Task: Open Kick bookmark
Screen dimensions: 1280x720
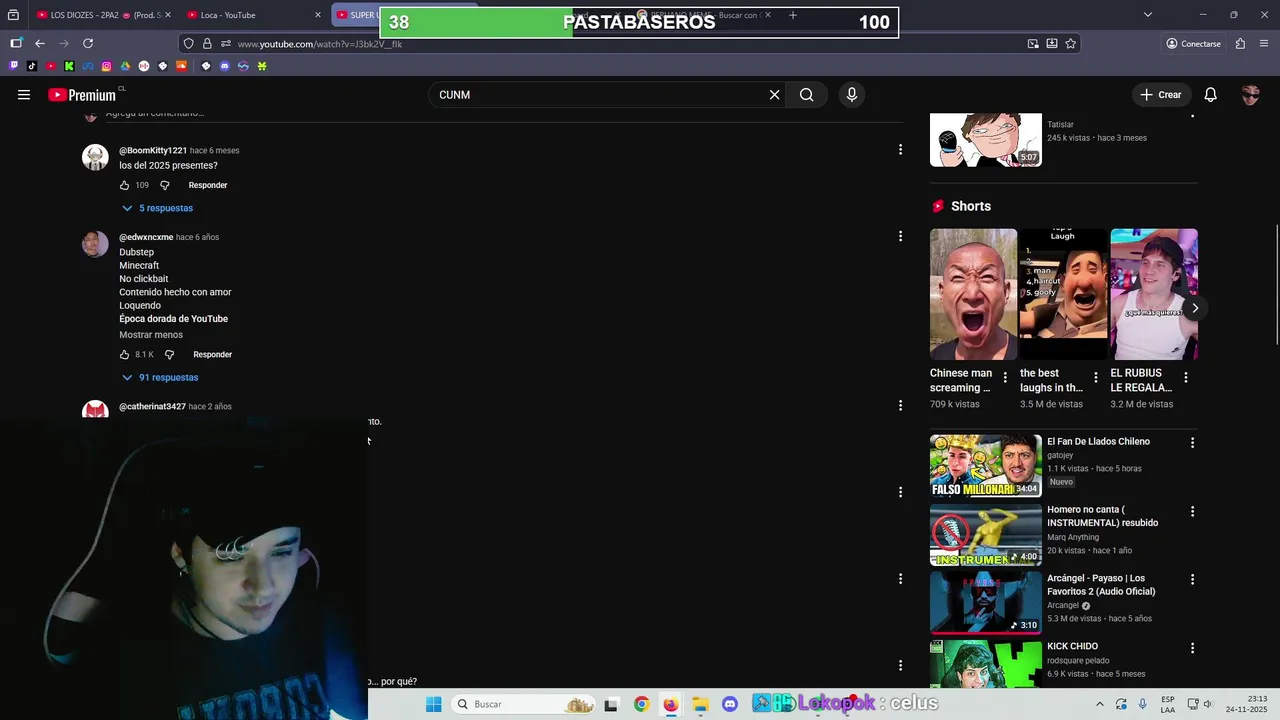Action: click(x=69, y=66)
